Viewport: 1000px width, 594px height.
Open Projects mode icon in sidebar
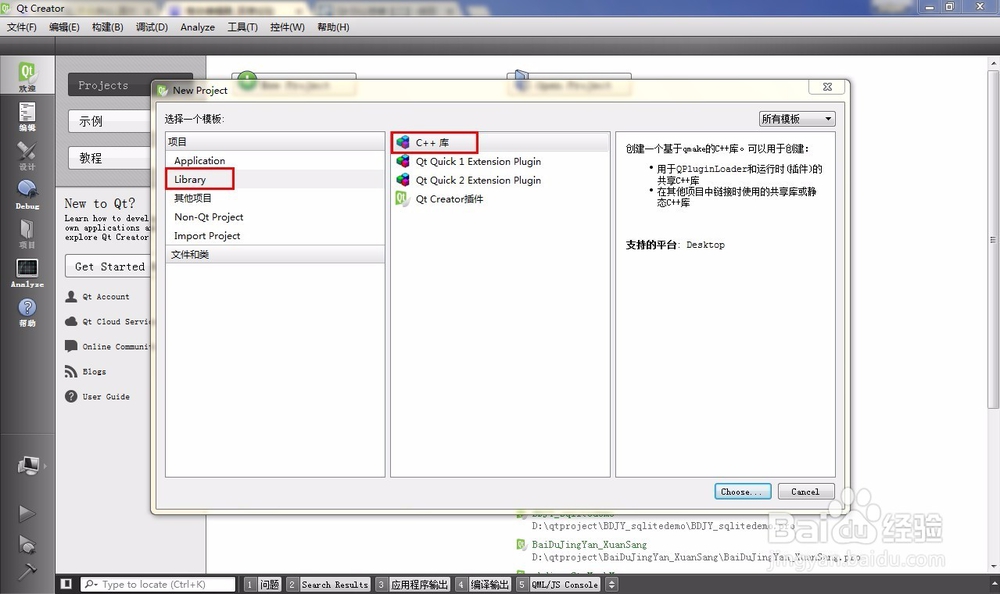(x=27, y=234)
